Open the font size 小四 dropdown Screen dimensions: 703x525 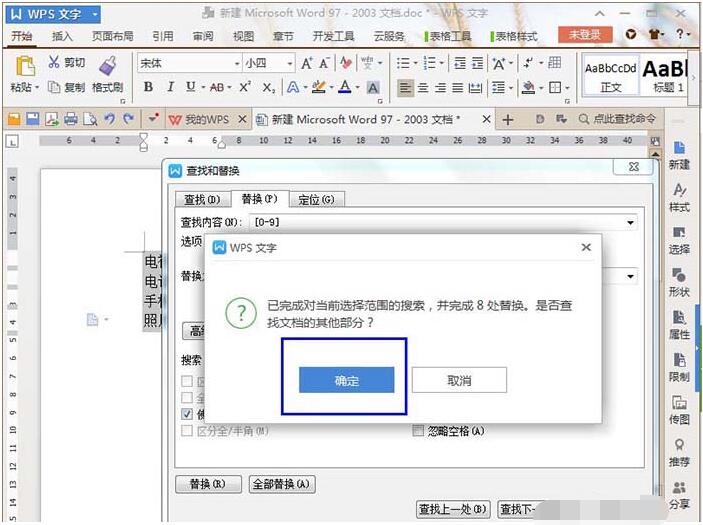[x=290, y=64]
